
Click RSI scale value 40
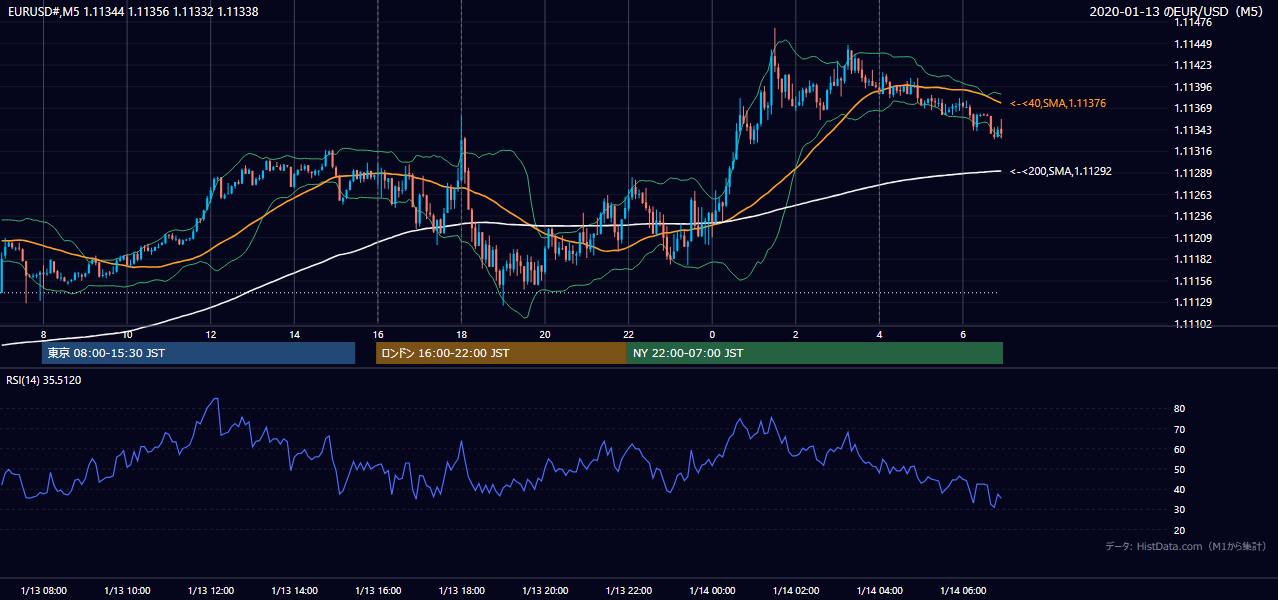pyautogui.click(x=1179, y=490)
